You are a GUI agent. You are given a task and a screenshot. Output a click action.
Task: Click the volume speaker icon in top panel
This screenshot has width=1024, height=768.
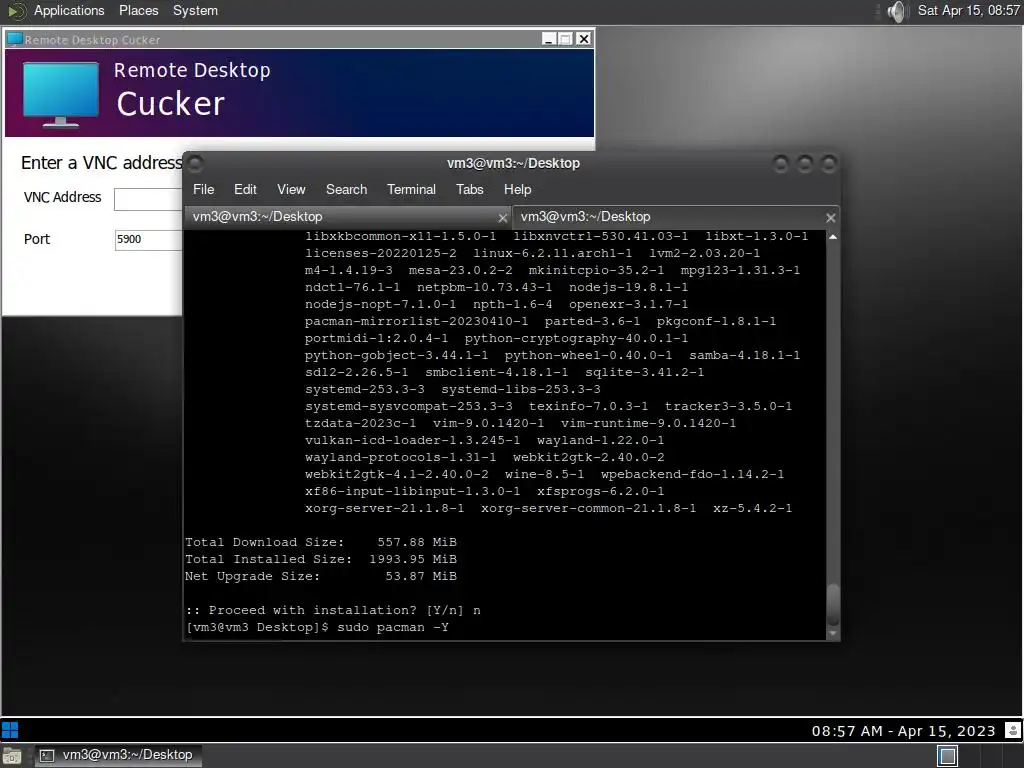(x=898, y=11)
